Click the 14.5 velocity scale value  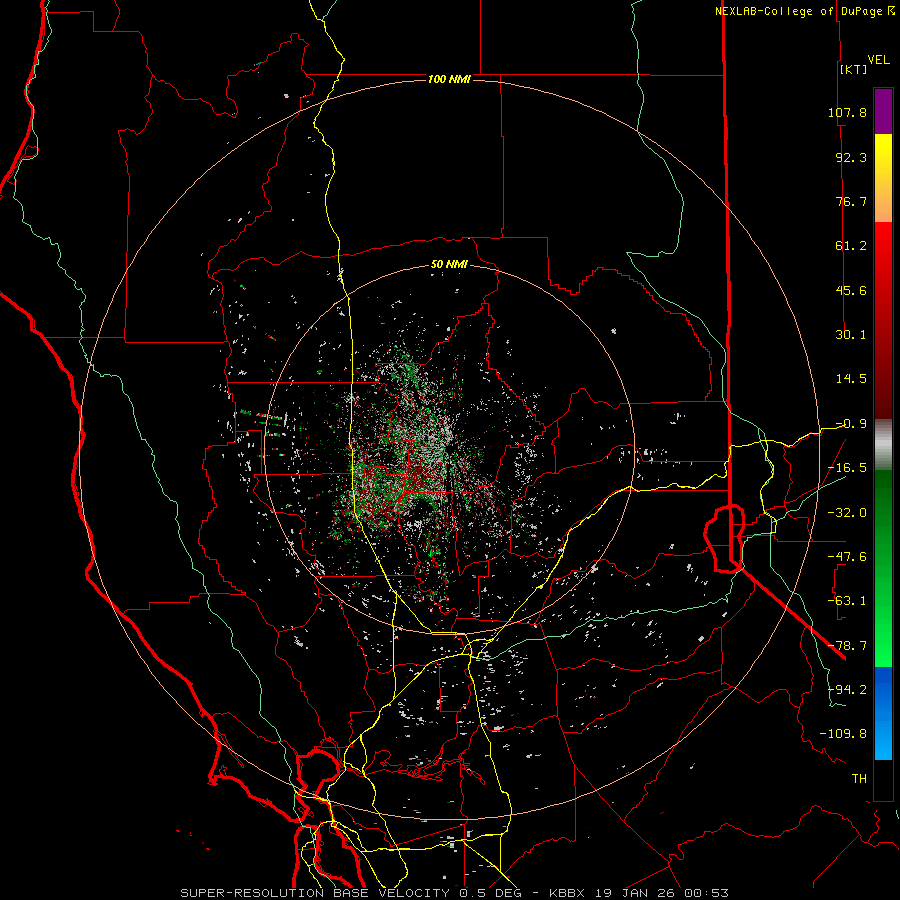[851, 379]
